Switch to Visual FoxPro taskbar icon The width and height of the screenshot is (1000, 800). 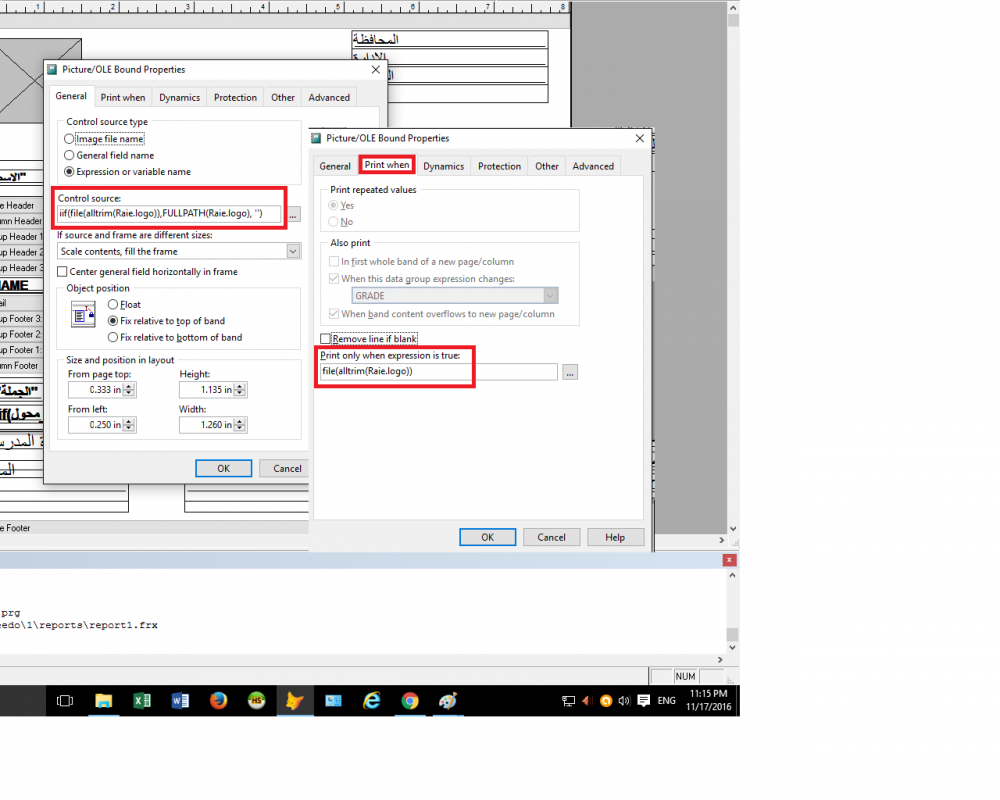295,701
